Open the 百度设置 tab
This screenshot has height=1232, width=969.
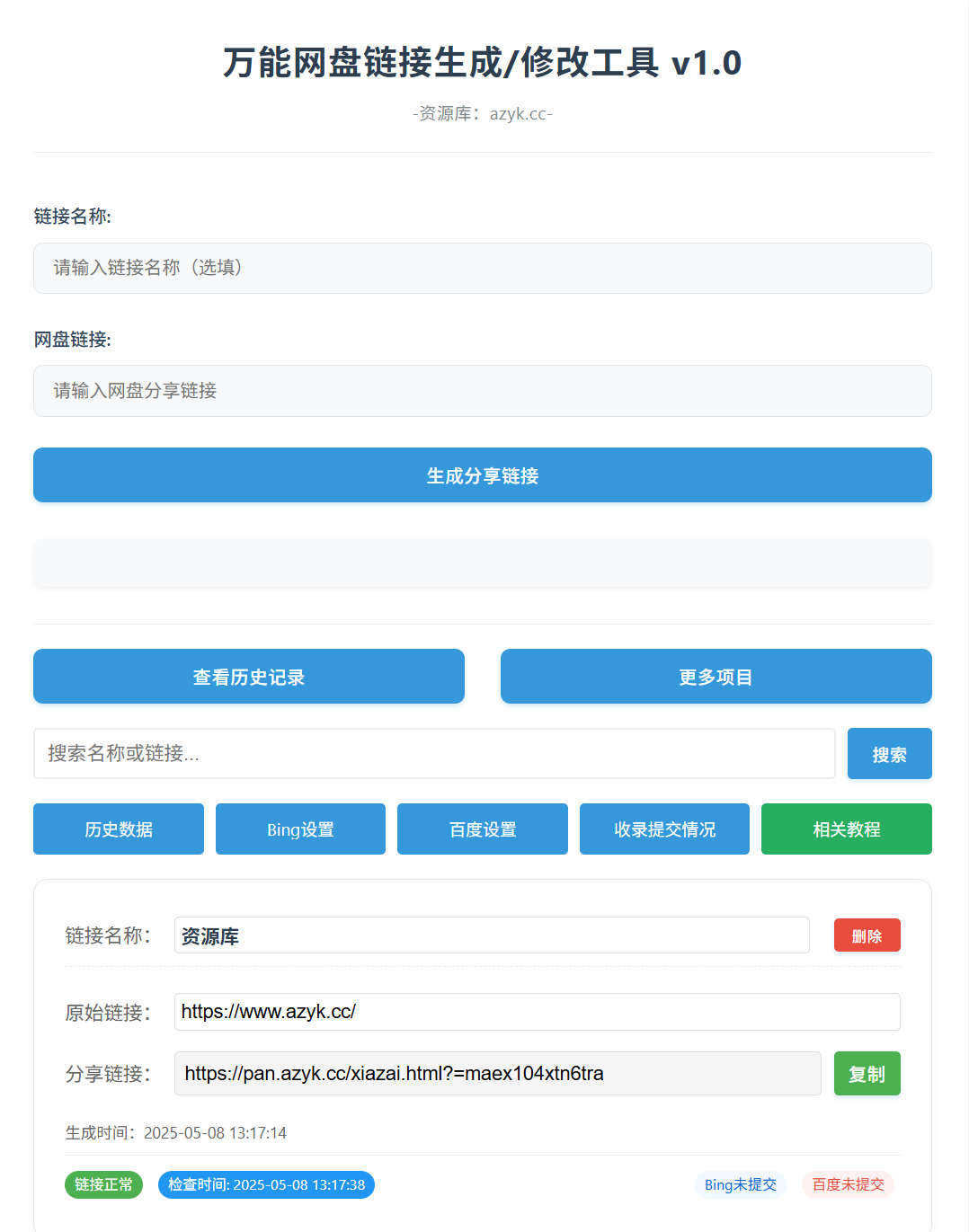point(483,829)
